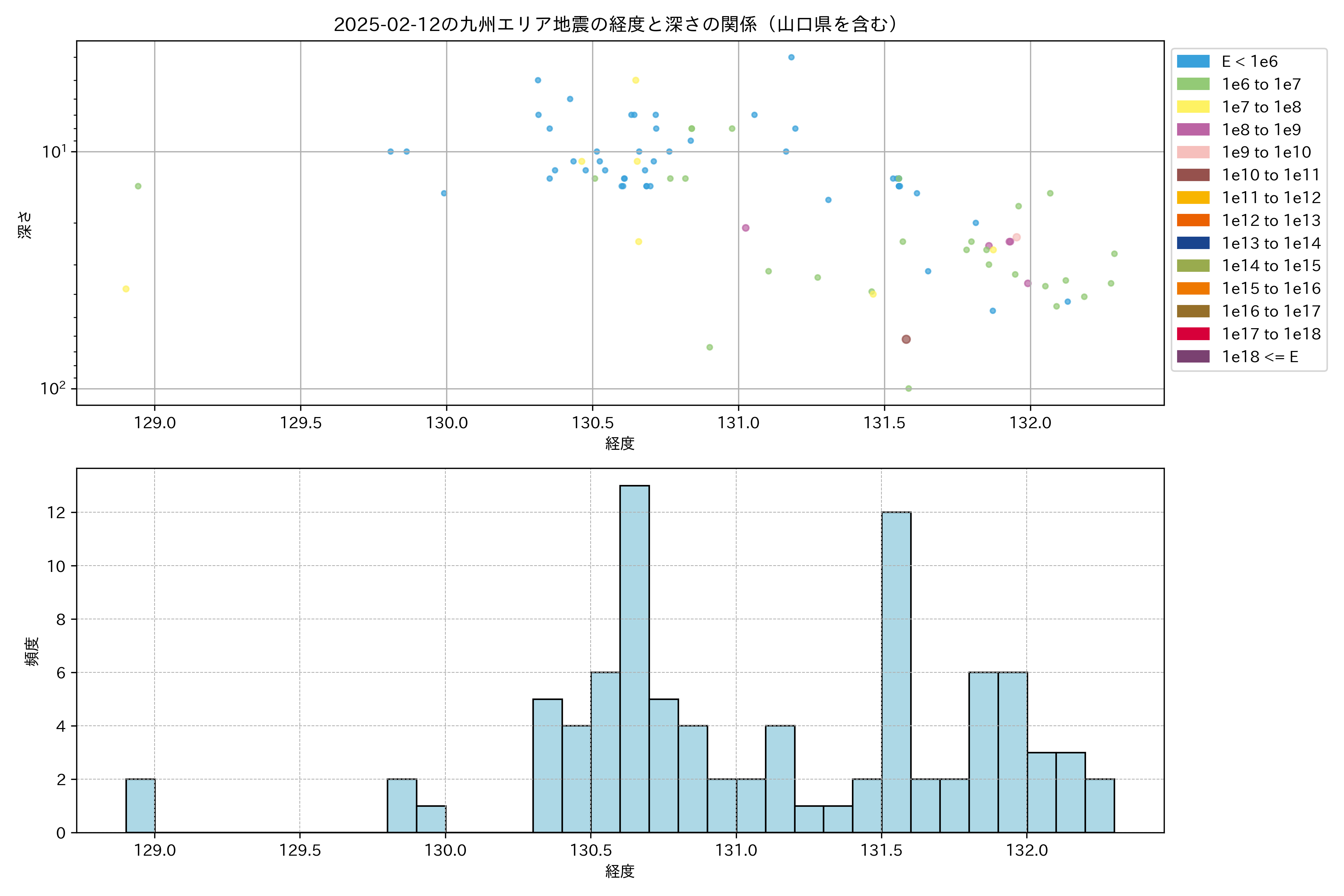Click the blue E < 1e6 legend swatch
This screenshot has height=896, width=1344.
click(x=1193, y=61)
